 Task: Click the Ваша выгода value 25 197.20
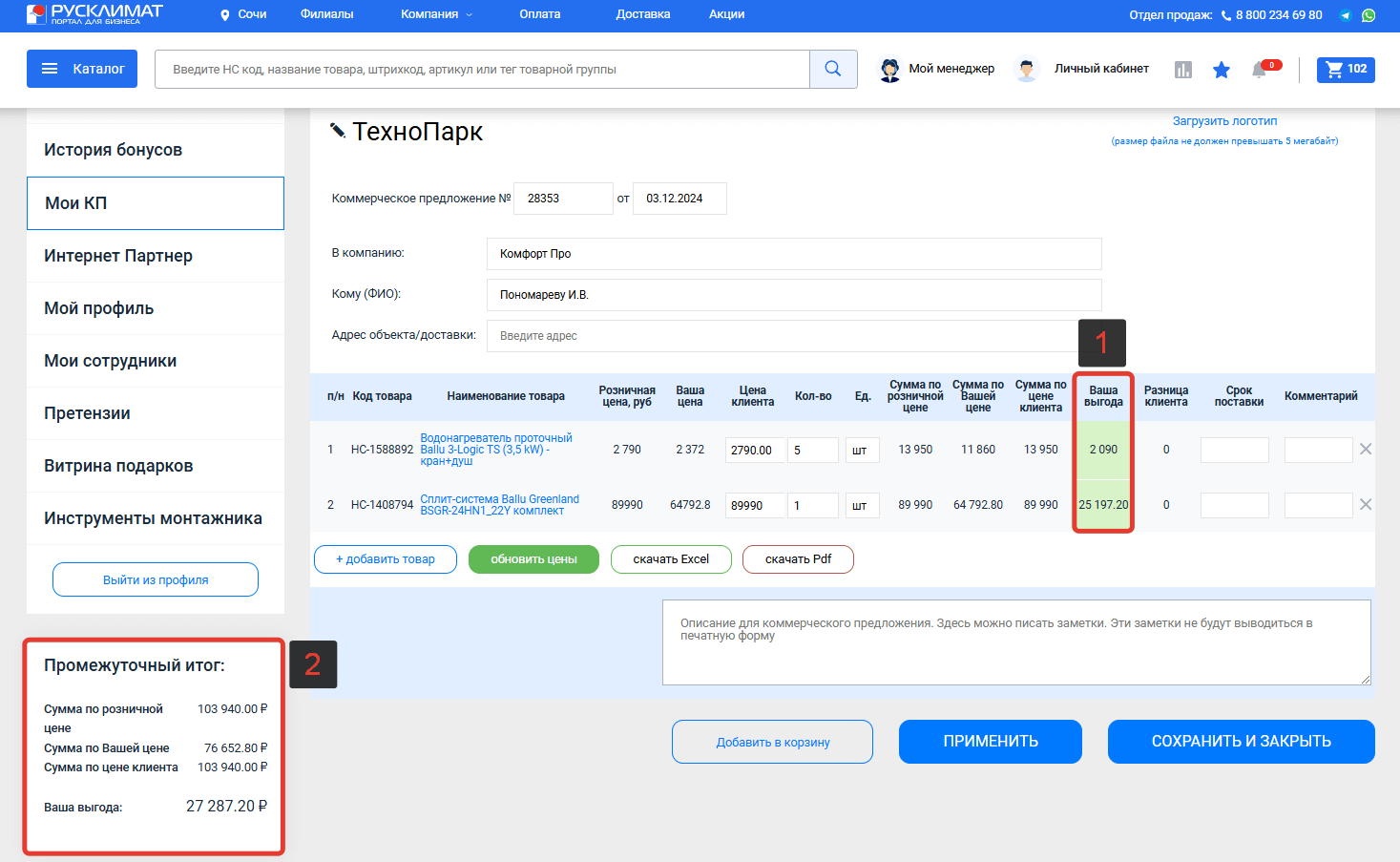[1103, 505]
